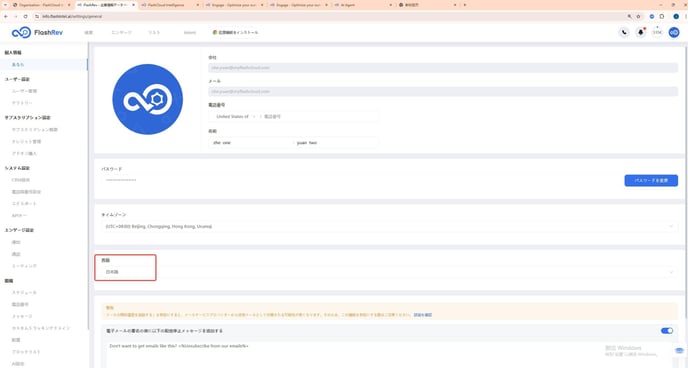This screenshot has width=688, height=368.
Task: Click the blue change password button
Action: pyautogui.click(x=651, y=181)
